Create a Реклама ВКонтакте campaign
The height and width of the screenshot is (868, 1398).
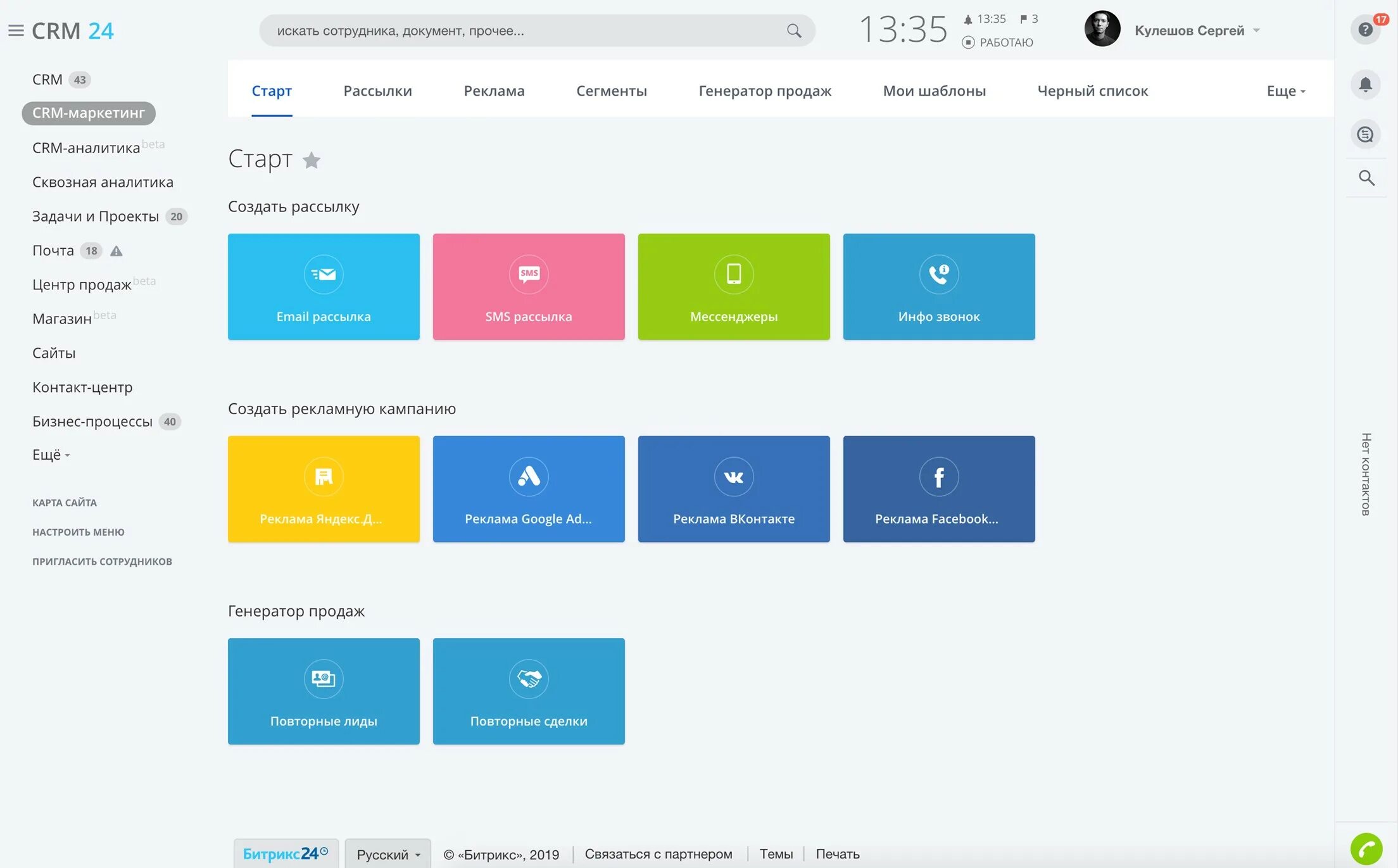(x=734, y=489)
